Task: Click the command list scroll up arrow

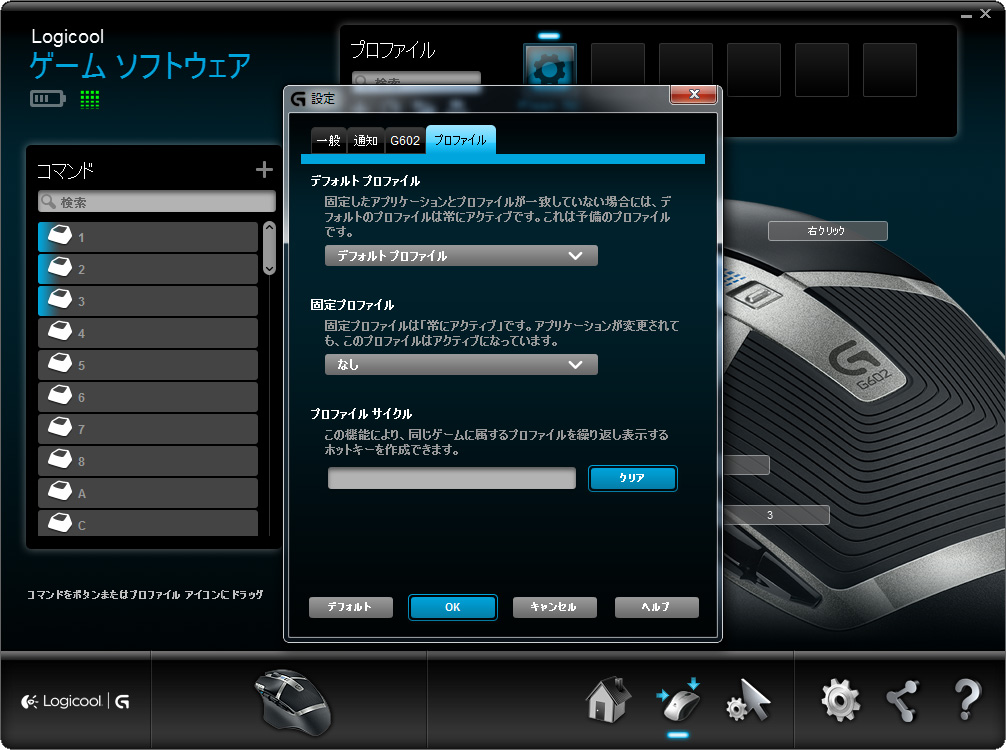Action: pyautogui.click(x=269, y=228)
